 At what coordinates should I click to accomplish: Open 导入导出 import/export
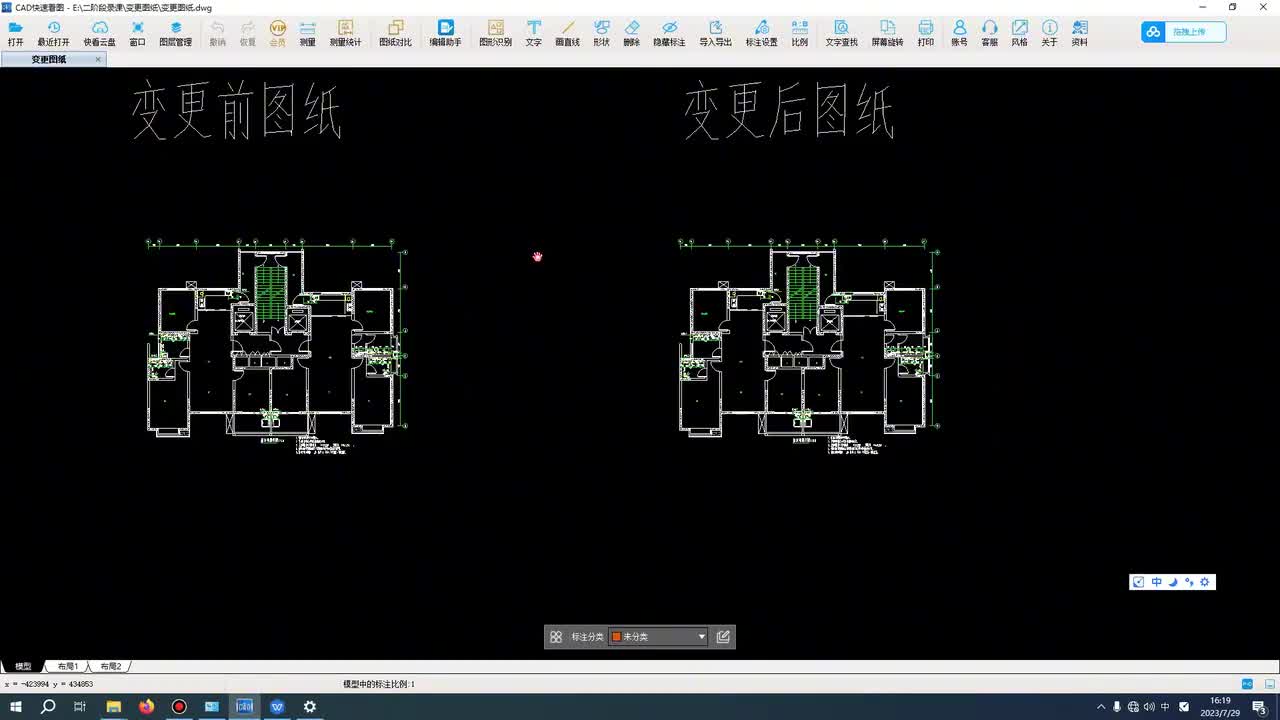716,33
